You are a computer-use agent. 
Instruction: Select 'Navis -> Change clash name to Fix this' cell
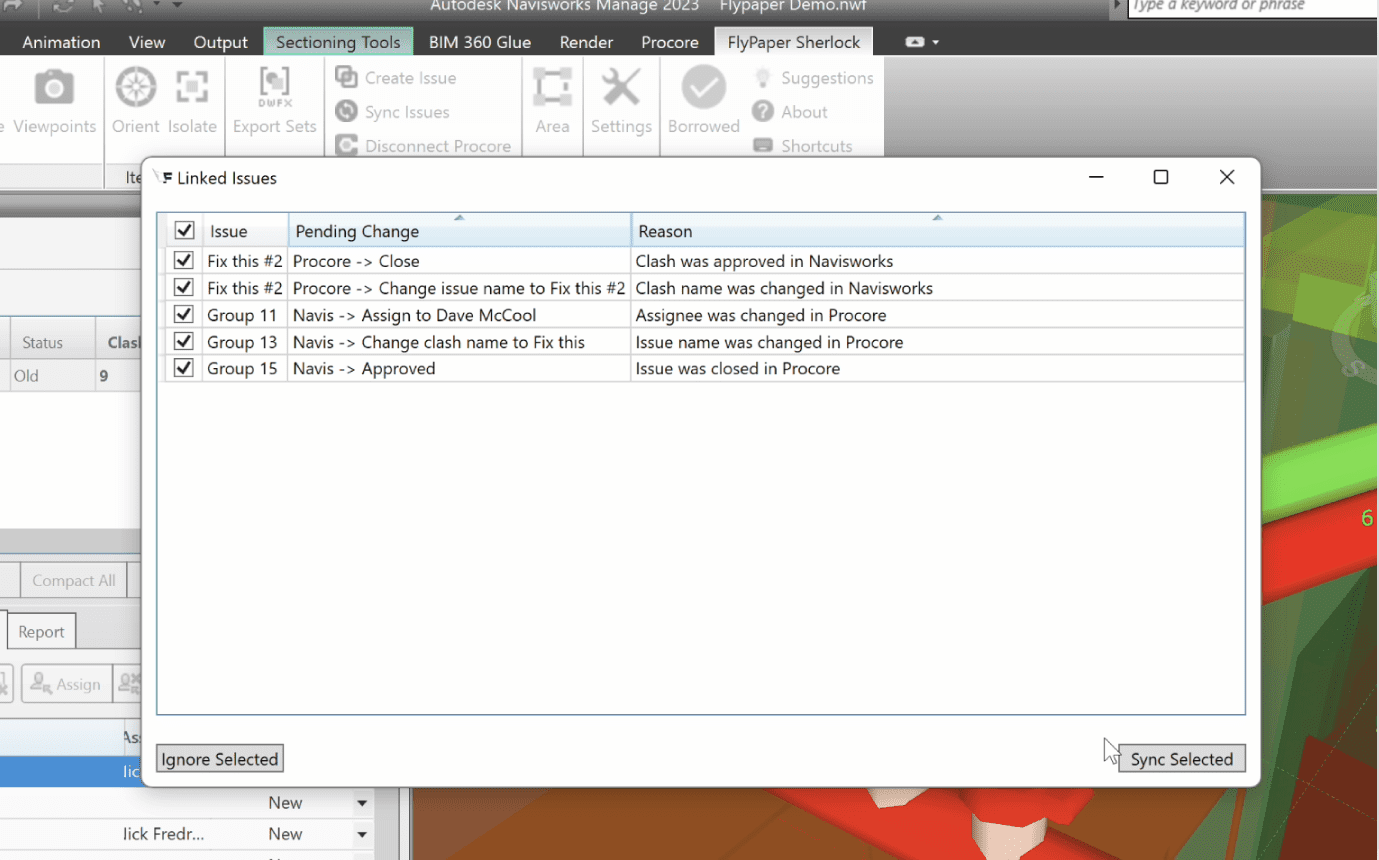click(x=460, y=342)
